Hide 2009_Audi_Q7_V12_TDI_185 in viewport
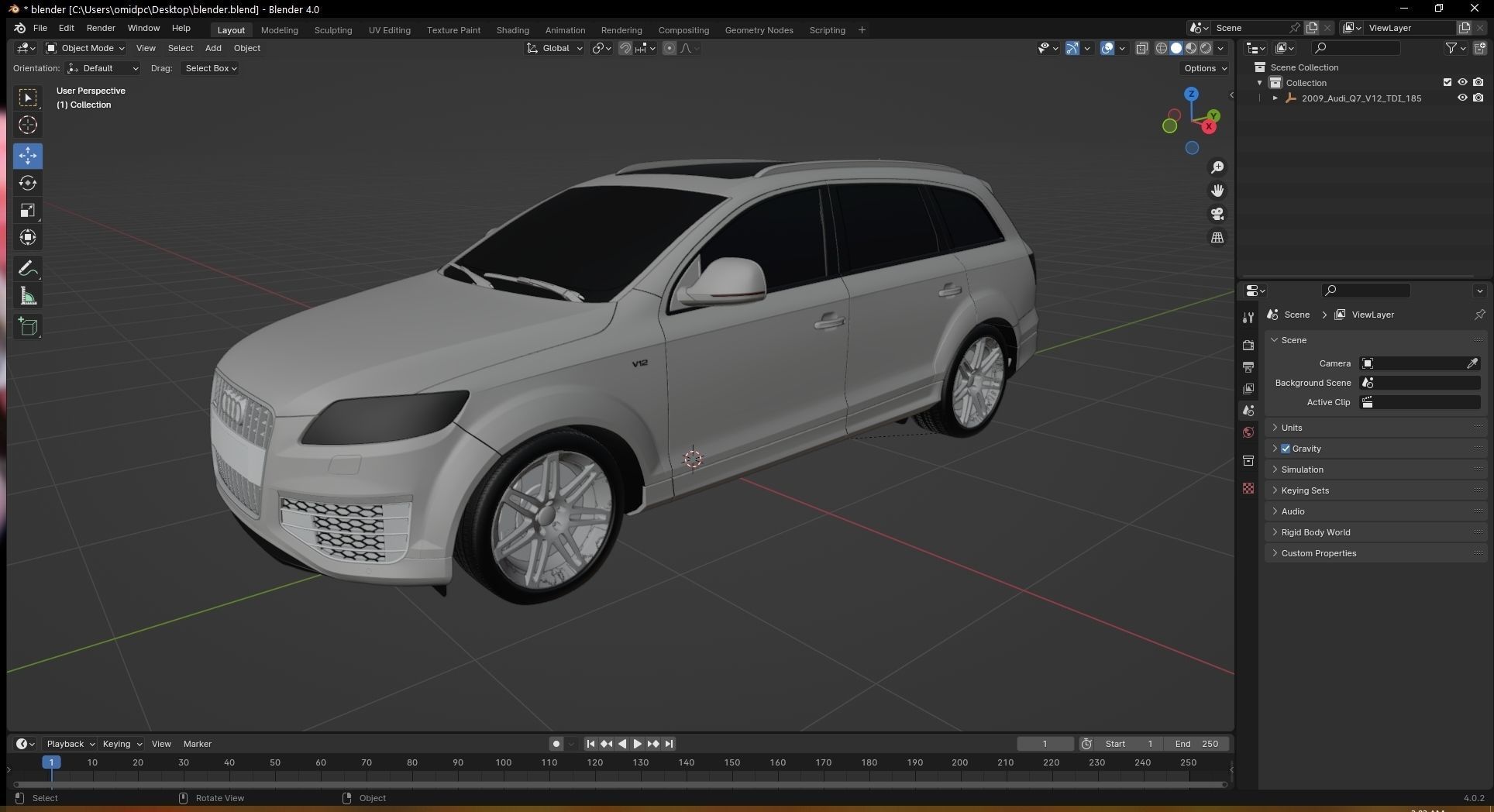This screenshot has width=1494, height=812. pyautogui.click(x=1462, y=98)
